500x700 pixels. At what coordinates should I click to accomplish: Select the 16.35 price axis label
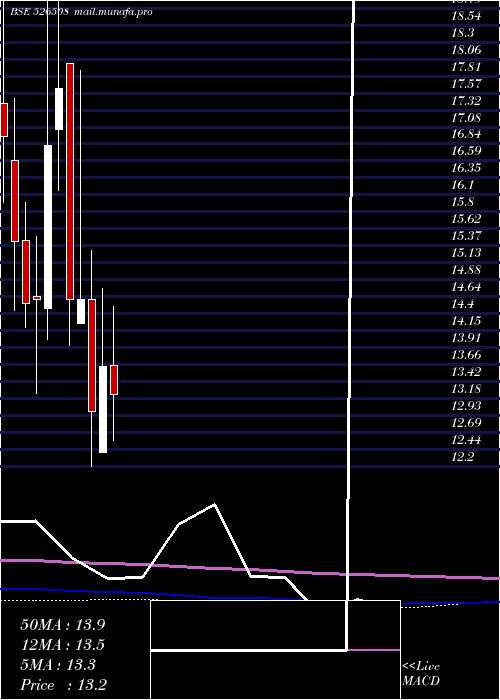click(466, 168)
